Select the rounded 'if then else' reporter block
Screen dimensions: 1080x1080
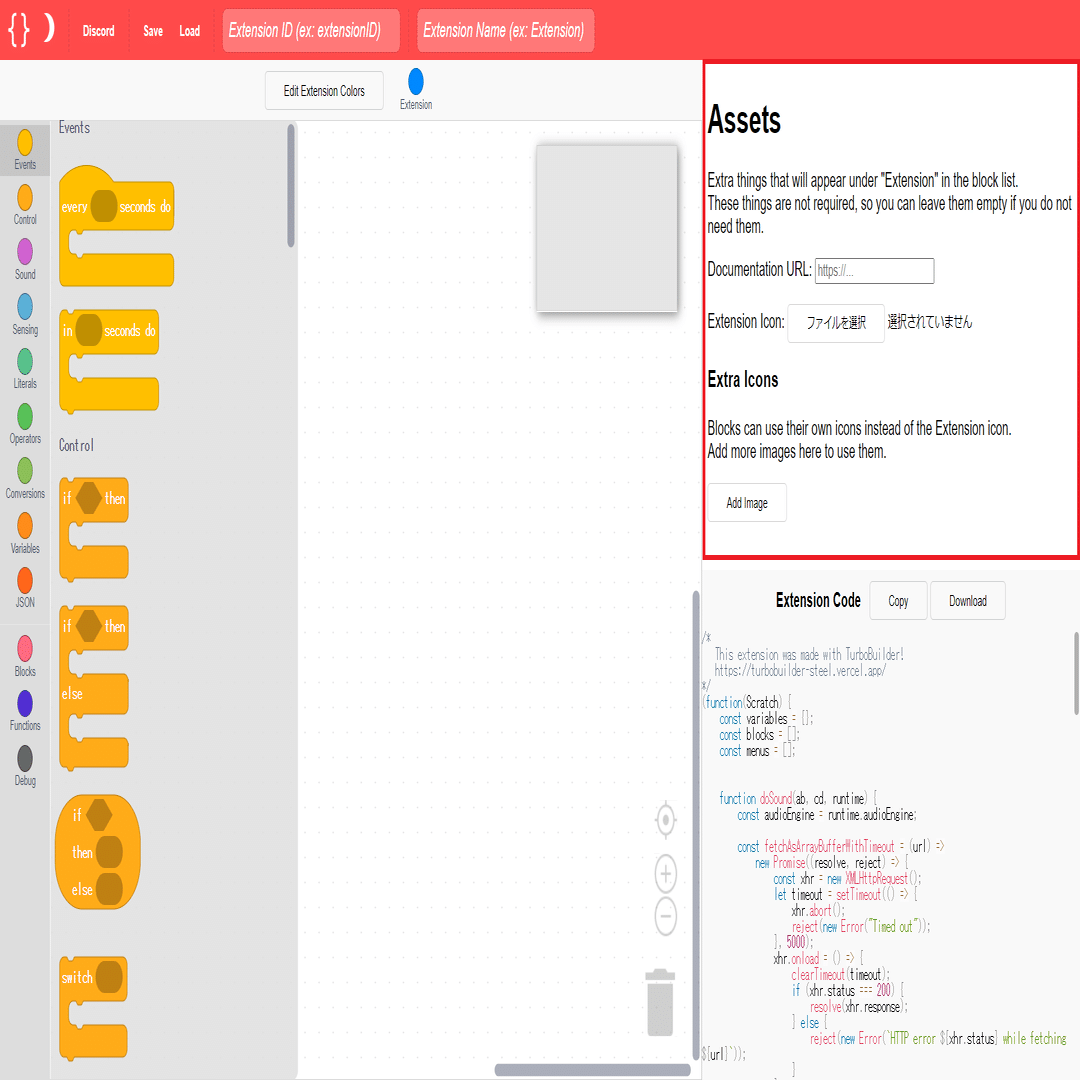(98, 852)
